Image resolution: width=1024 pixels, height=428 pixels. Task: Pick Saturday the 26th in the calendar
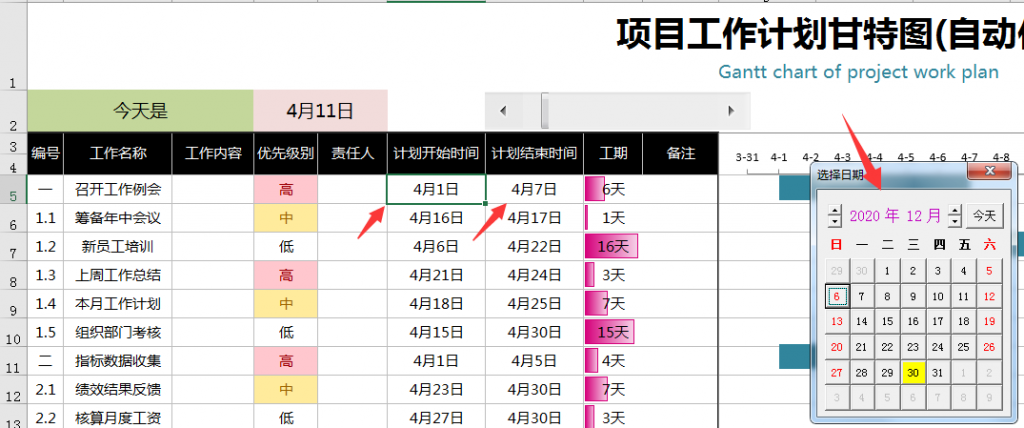[989, 347]
